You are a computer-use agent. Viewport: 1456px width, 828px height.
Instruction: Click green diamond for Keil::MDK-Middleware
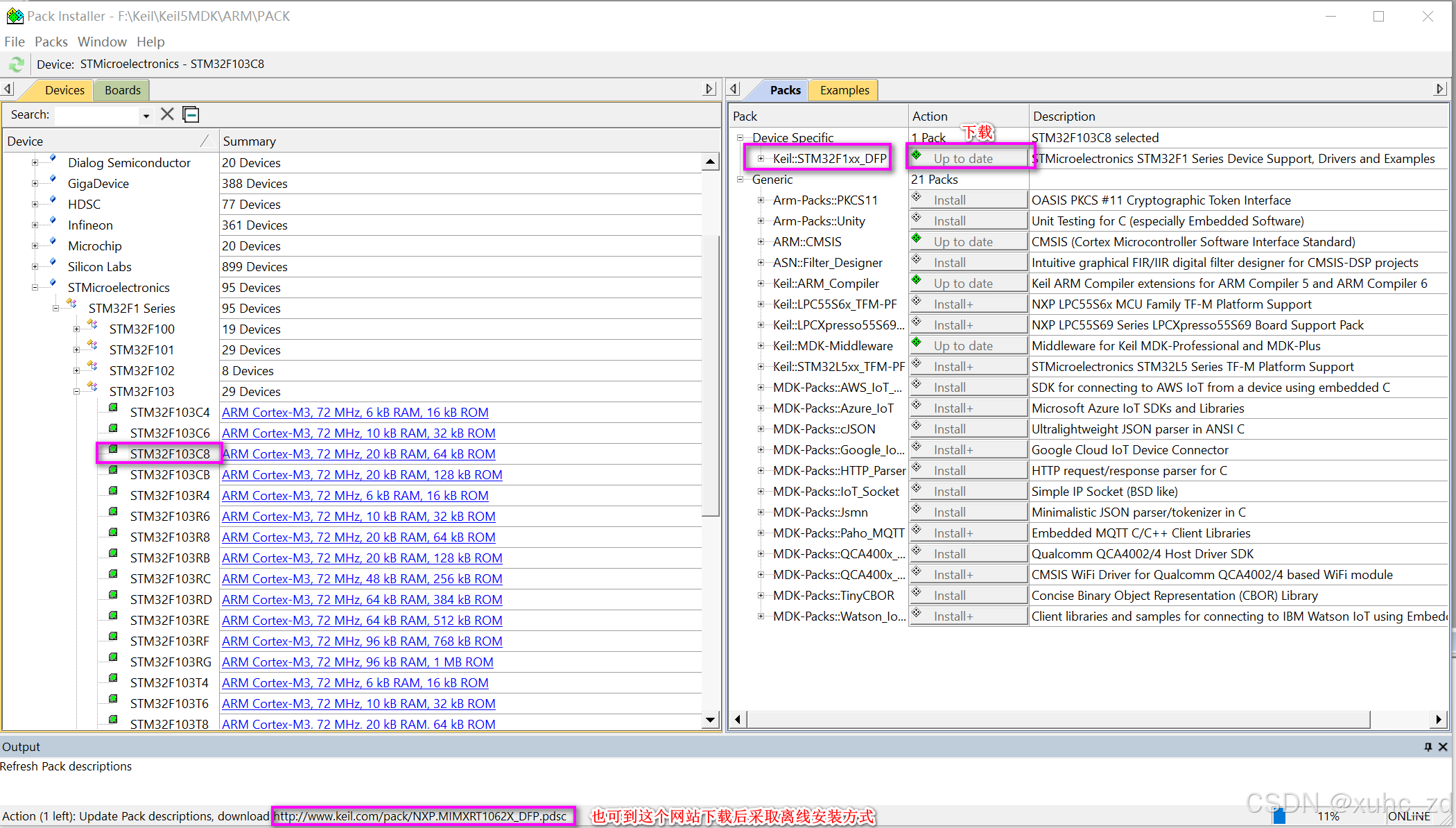click(x=917, y=343)
